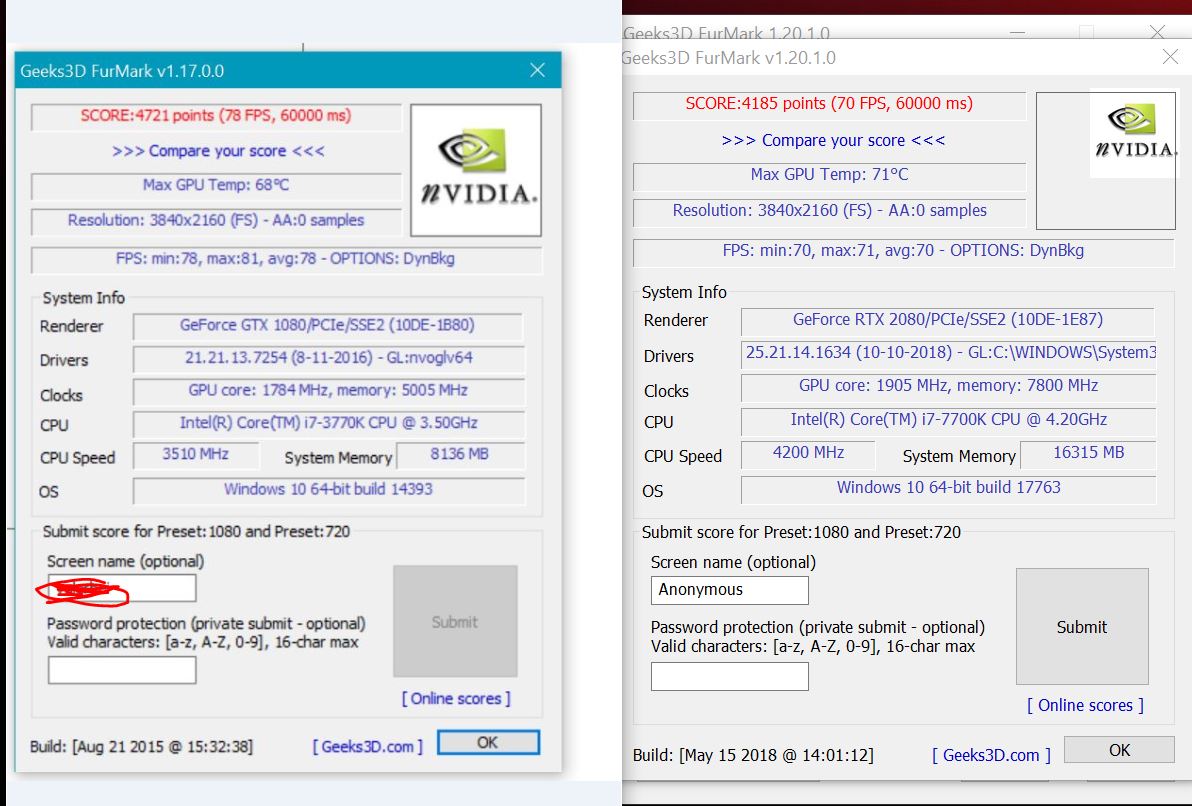Viewport: 1192px width, 806px height.
Task: Click FPS min:70 max:71 results line
Action: pyautogui.click(x=903, y=251)
